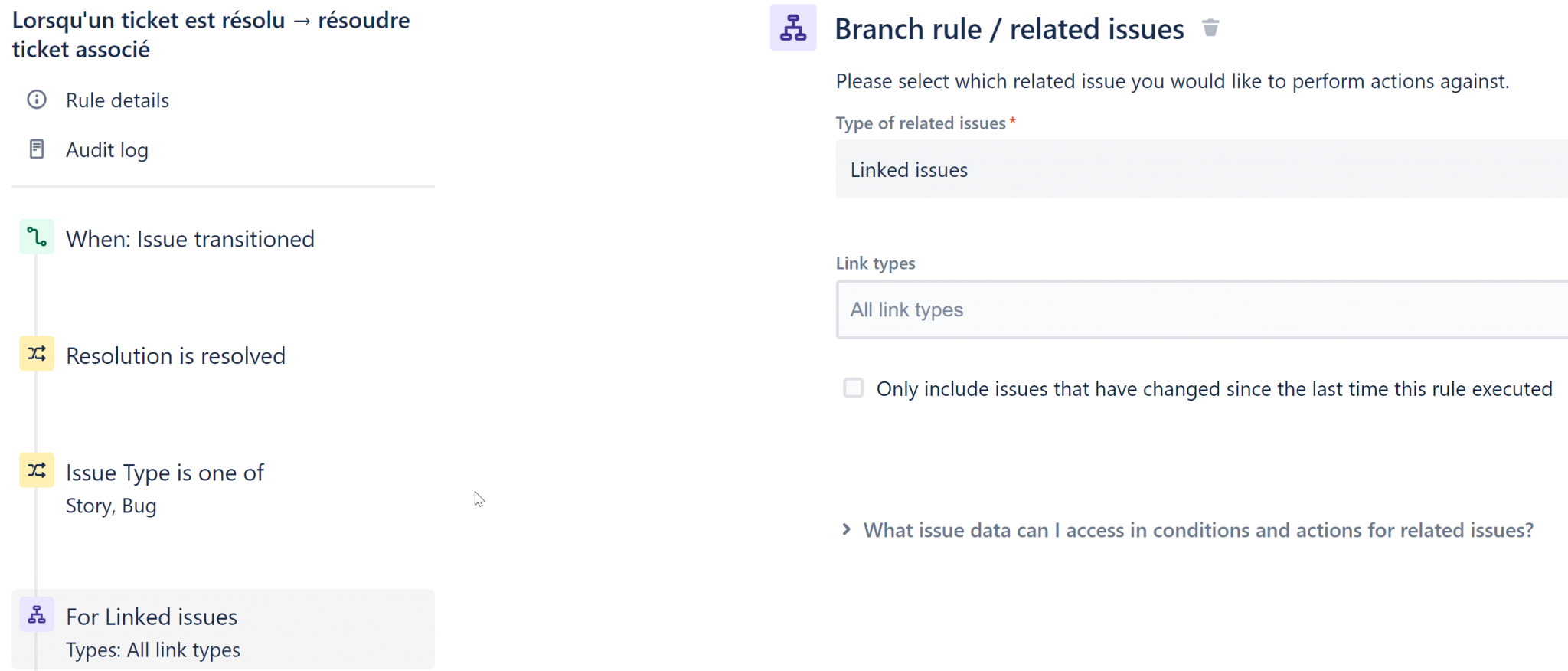The width and height of the screenshot is (1568, 671).
Task: Select the When: Issue transitioned step
Action: tap(190, 239)
